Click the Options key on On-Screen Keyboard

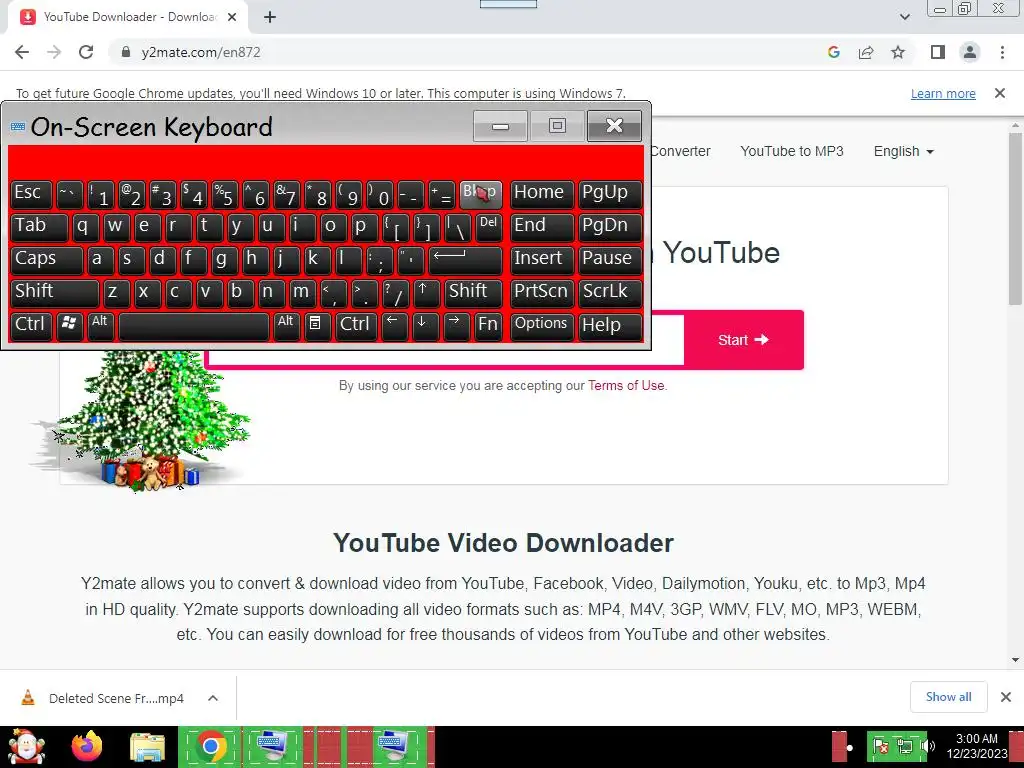point(541,325)
